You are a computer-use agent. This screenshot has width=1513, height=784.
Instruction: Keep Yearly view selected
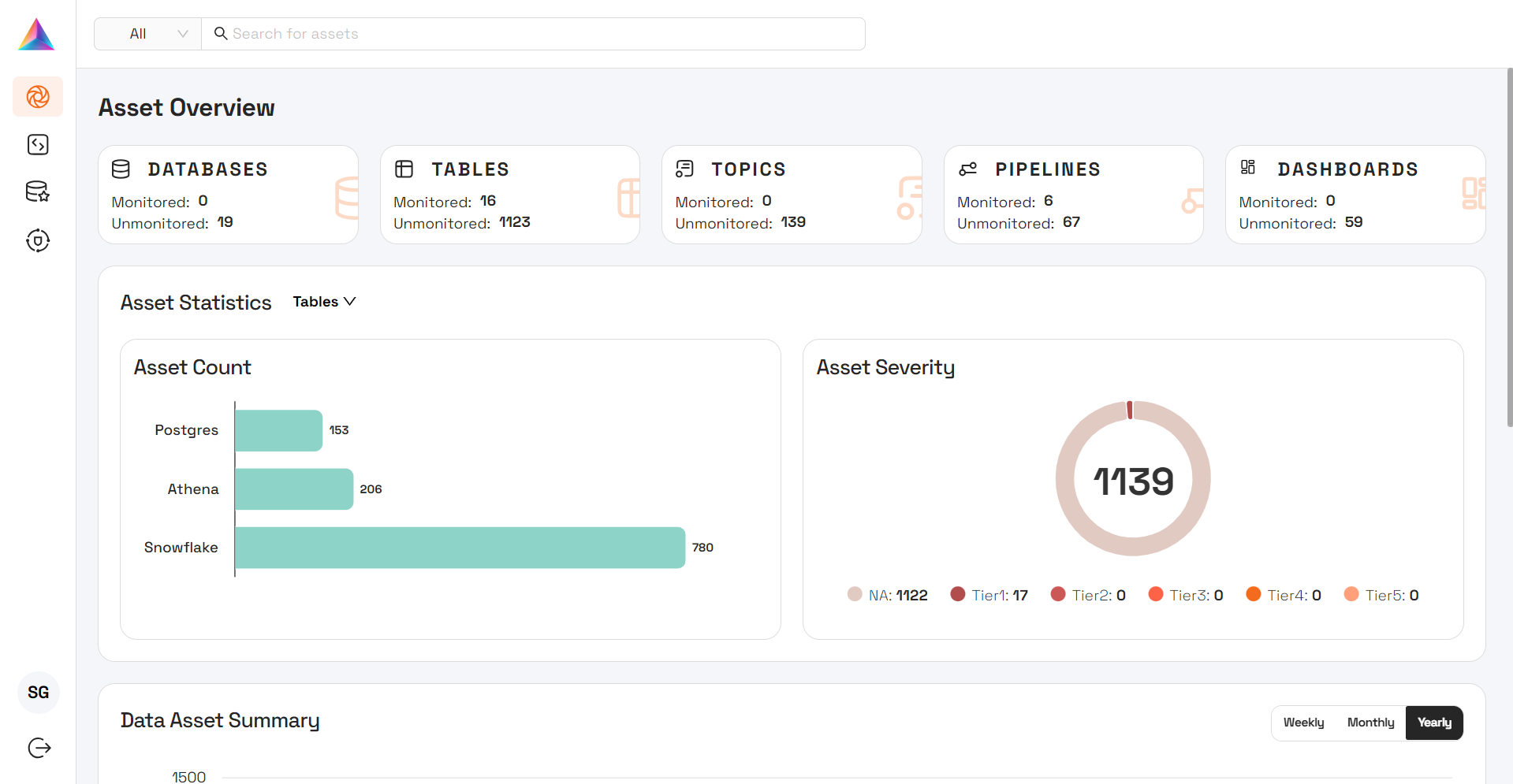pyautogui.click(x=1433, y=723)
